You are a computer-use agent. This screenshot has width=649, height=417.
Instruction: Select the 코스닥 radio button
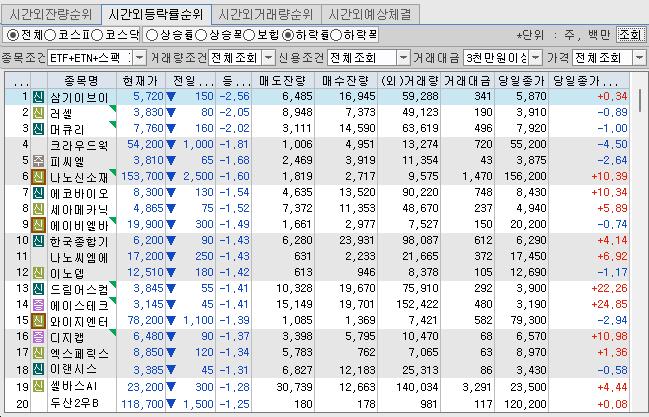pyautogui.click(x=97, y=35)
